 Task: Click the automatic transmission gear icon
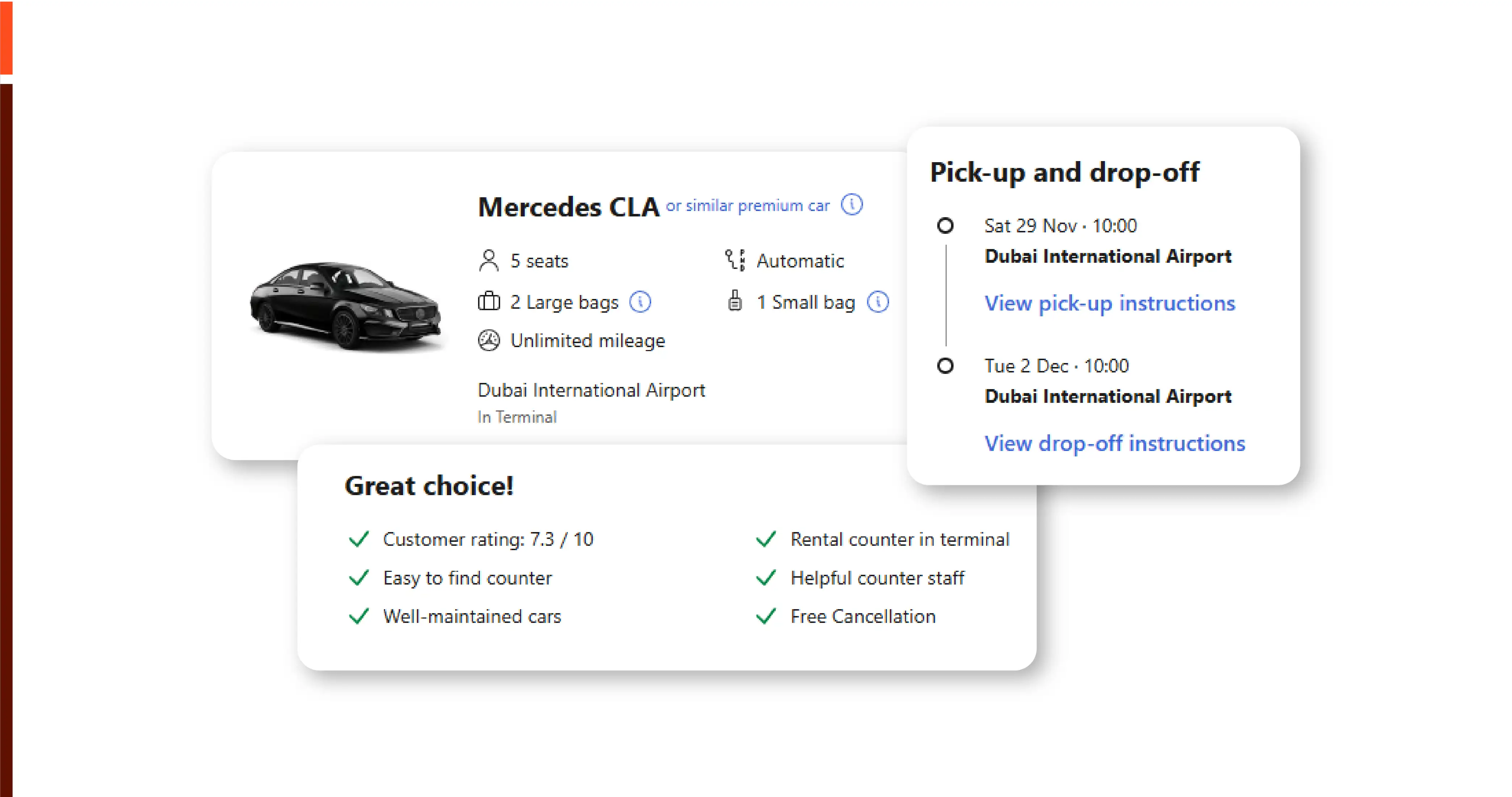pos(735,260)
